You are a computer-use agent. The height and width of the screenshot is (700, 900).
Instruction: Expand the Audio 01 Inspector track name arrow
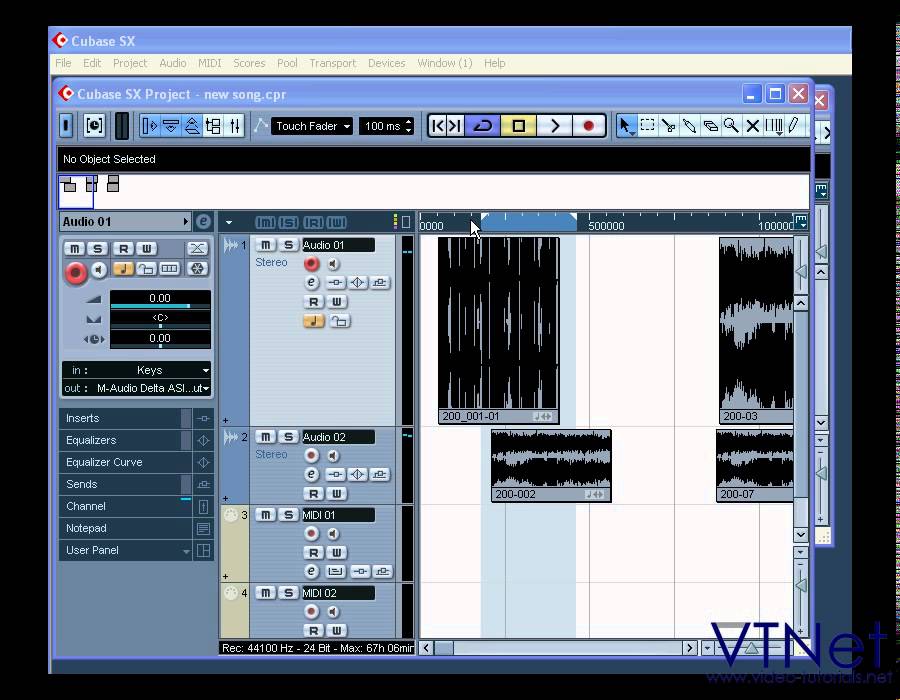tap(185, 221)
